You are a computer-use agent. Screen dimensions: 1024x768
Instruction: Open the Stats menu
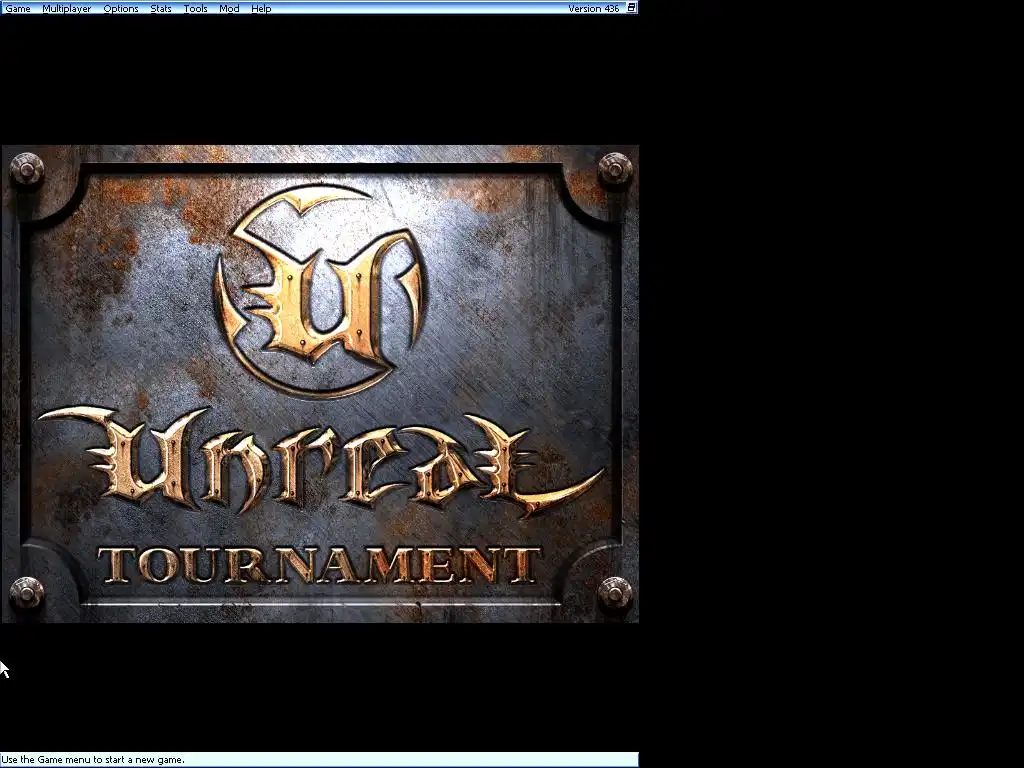(161, 8)
